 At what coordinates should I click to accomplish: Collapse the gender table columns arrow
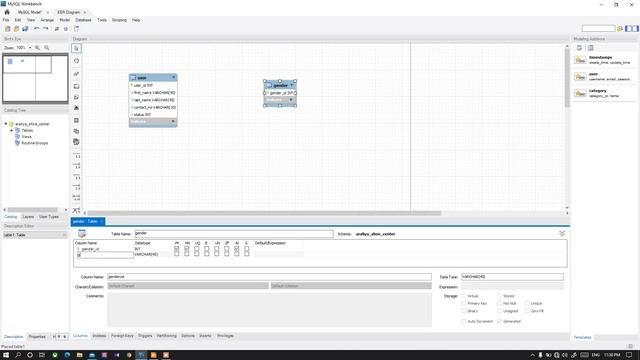click(x=292, y=85)
